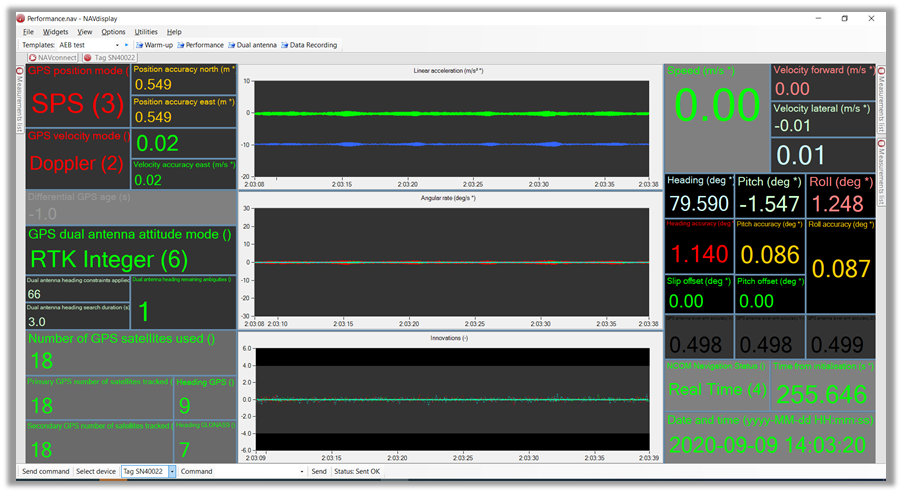Click dual antenna heading constraints value 66
This screenshot has width=902, height=493.
pyautogui.click(x=35, y=295)
